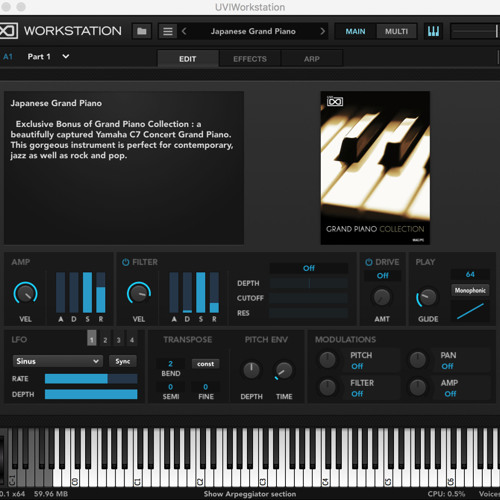The image size is (500, 500).
Task: Adjust FILTER envelope Sustain bar
Action: pos(201,292)
